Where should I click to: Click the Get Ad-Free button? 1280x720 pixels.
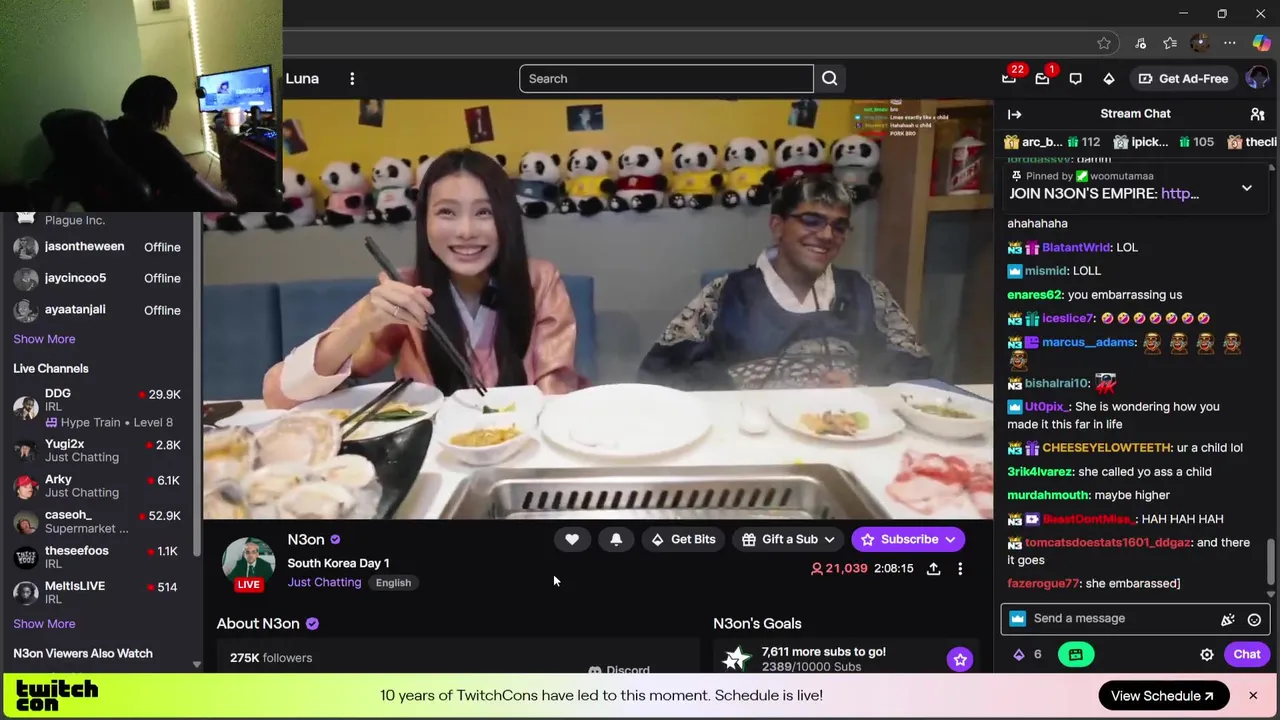click(1183, 79)
